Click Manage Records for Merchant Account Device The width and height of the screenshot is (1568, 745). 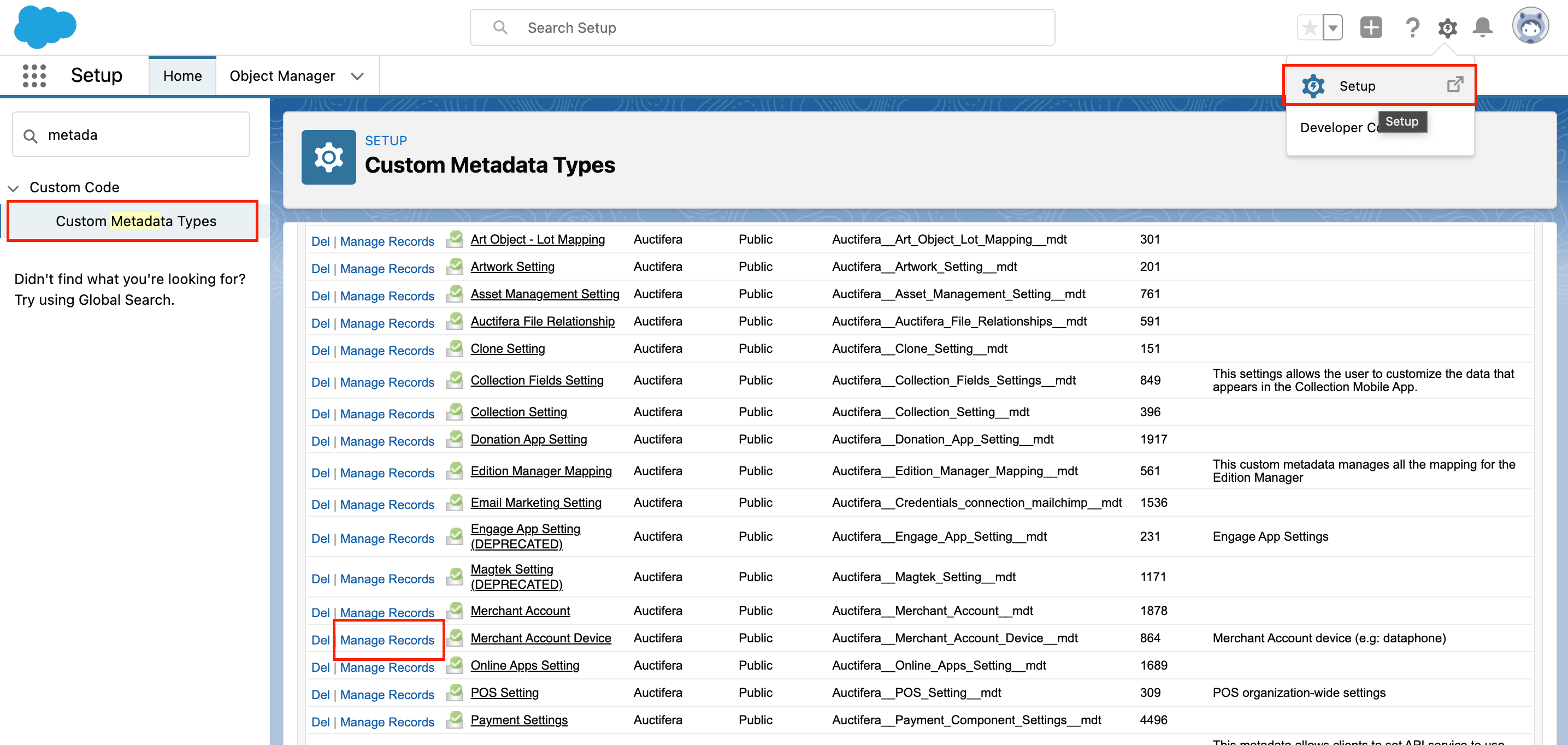pyautogui.click(x=387, y=640)
